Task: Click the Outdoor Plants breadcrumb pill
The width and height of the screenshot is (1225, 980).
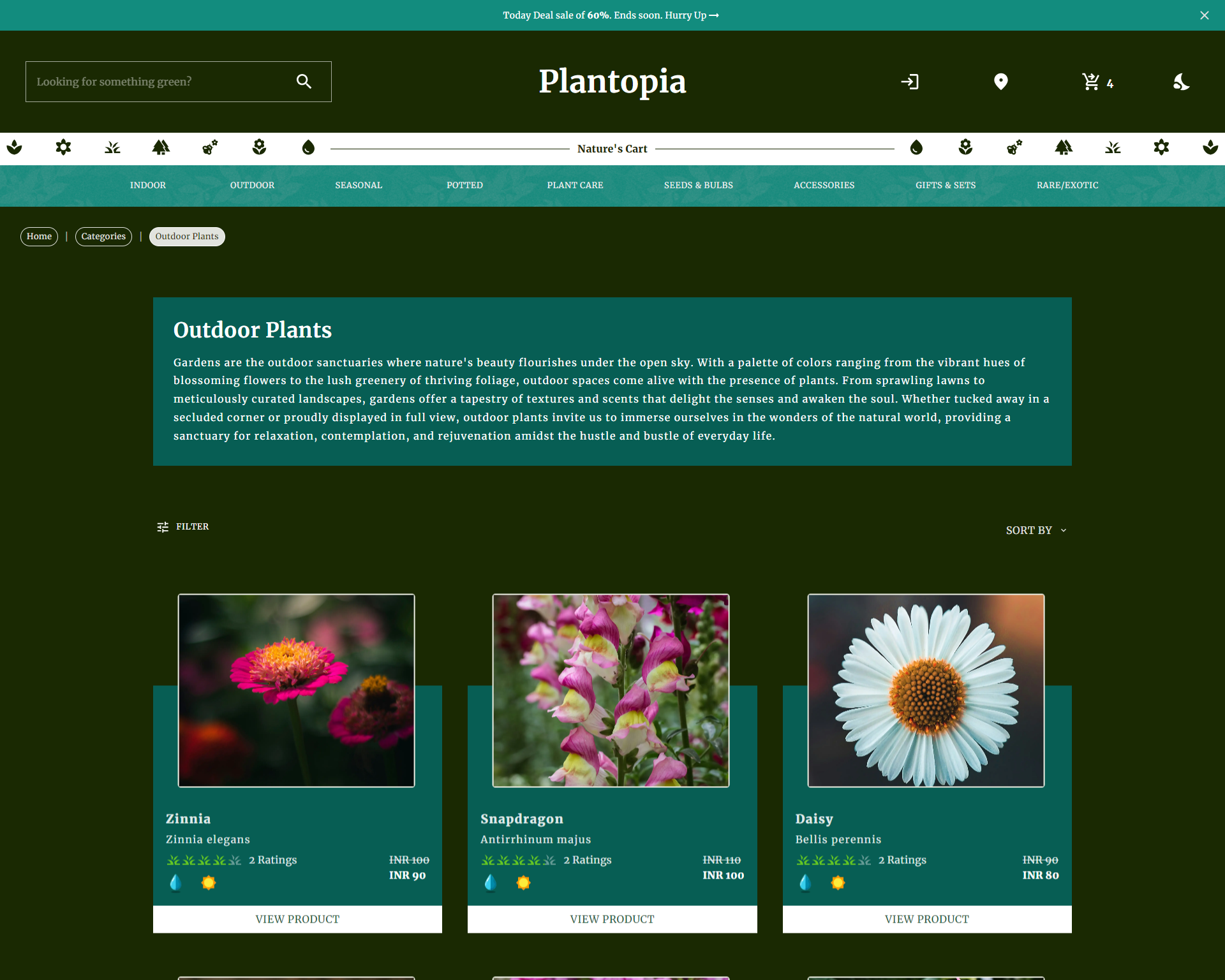Action: [x=187, y=237]
